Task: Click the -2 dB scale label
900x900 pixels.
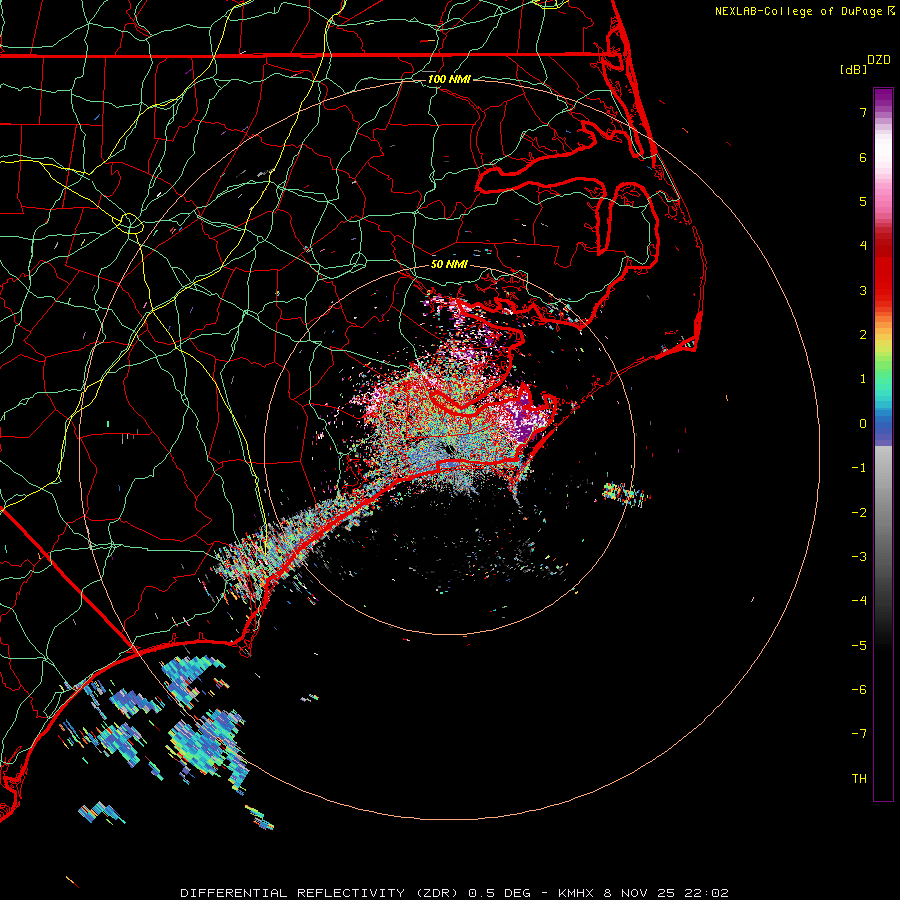Action: point(859,513)
